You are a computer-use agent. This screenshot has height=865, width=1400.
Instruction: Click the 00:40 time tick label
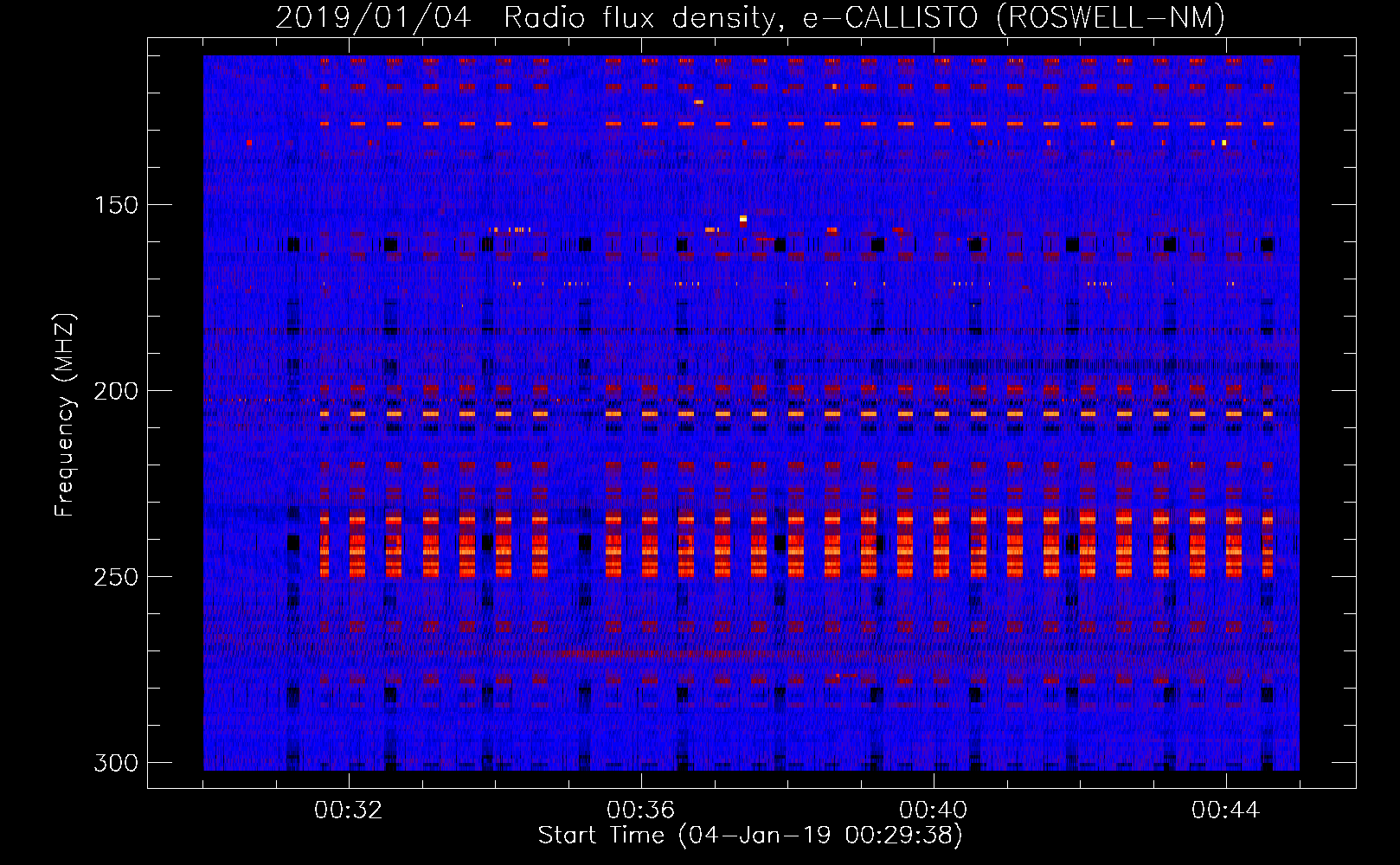tap(934, 811)
